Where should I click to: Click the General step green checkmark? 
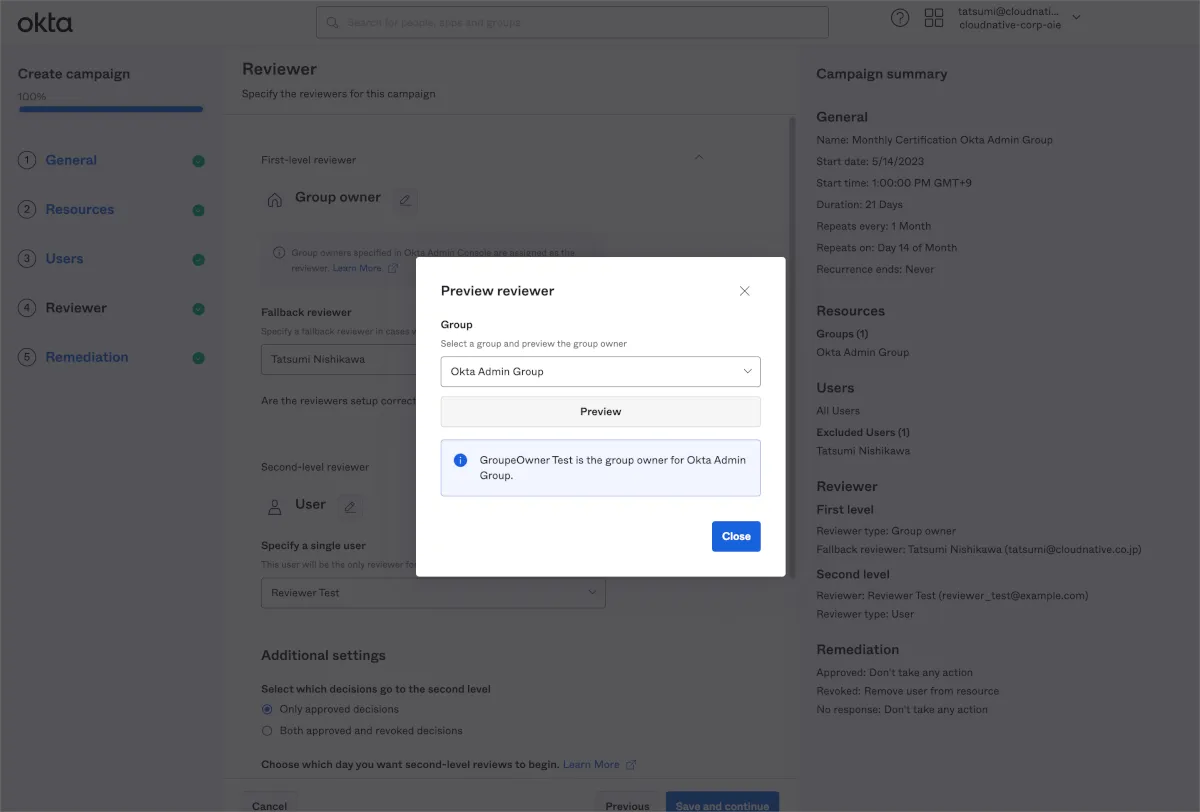point(198,161)
